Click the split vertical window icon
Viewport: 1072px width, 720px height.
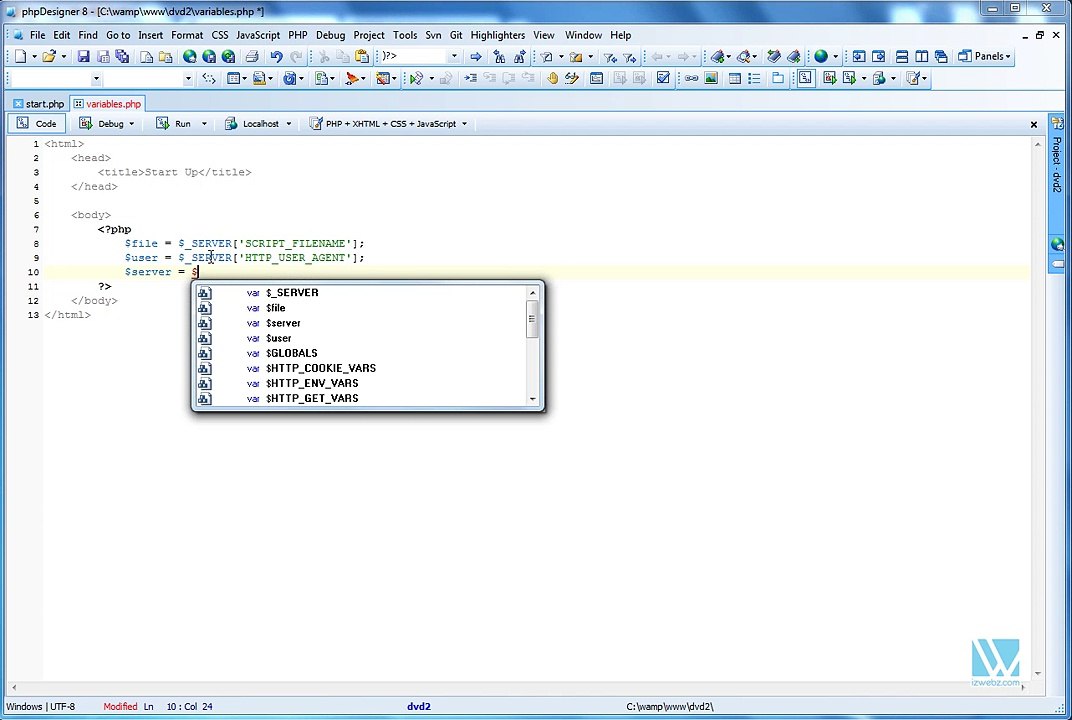click(x=922, y=57)
